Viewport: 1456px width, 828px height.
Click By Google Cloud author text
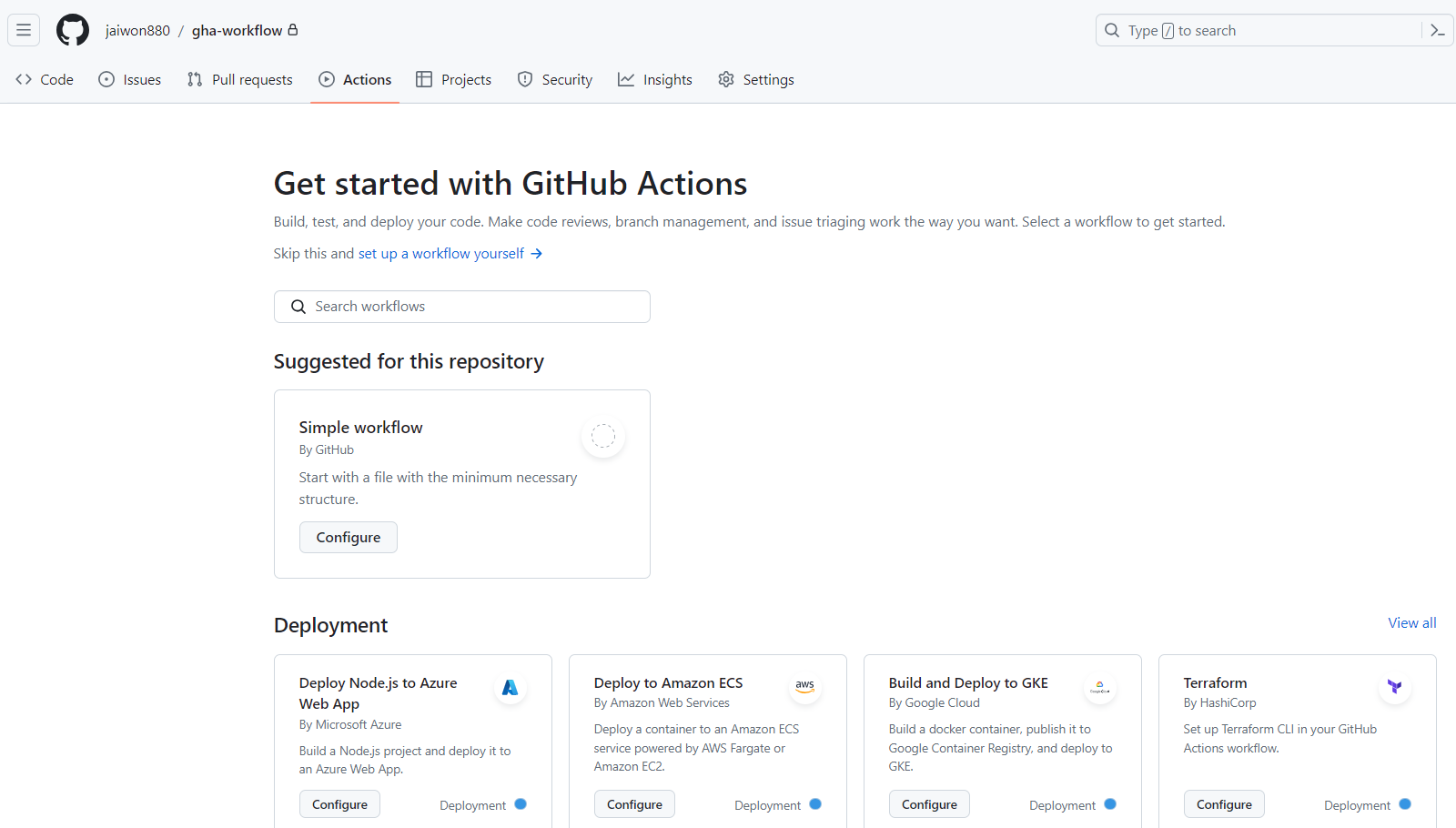click(935, 702)
